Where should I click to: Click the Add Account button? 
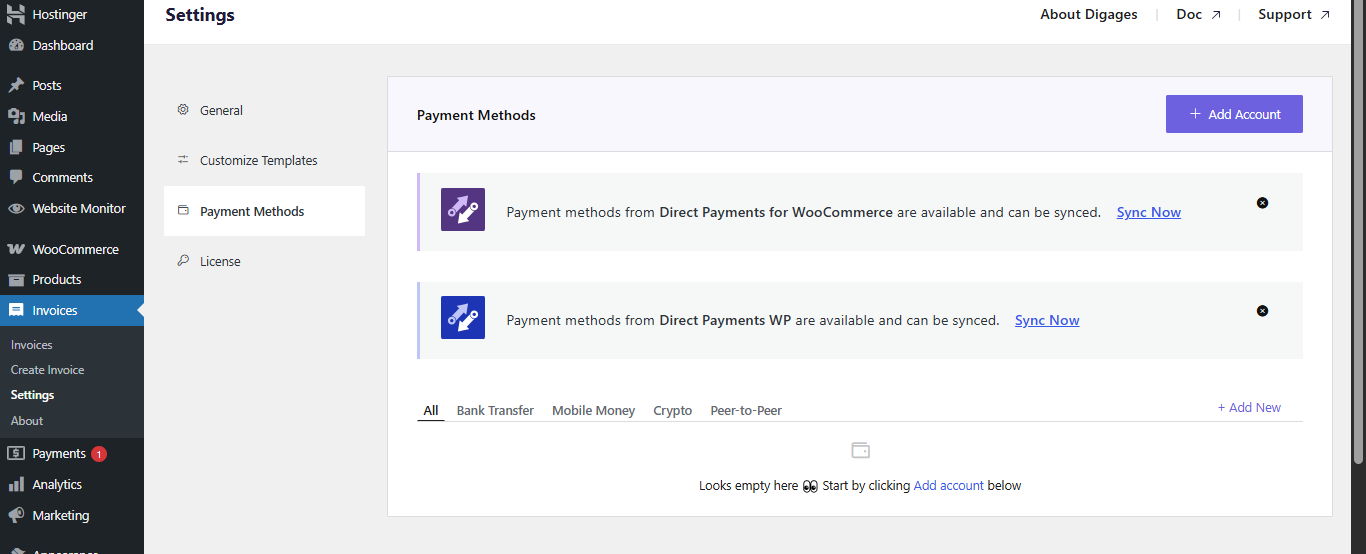coord(1234,114)
